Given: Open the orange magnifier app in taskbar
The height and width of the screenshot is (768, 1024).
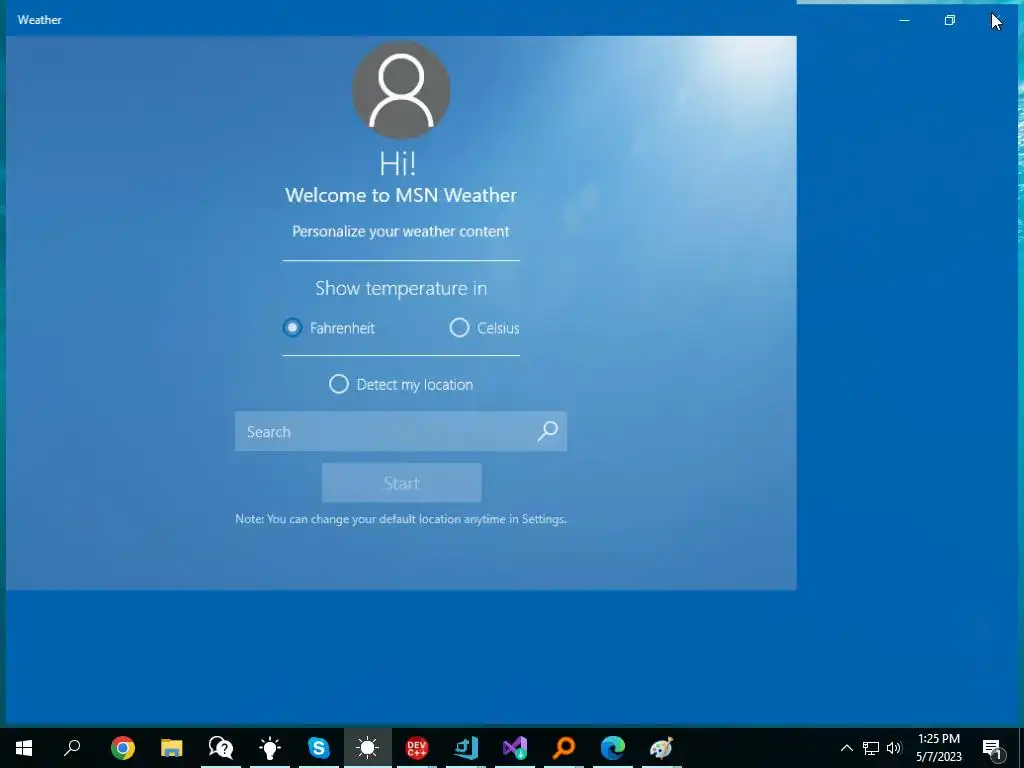Looking at the screenshot, I should pyautogui.click(x=564, y=748).
